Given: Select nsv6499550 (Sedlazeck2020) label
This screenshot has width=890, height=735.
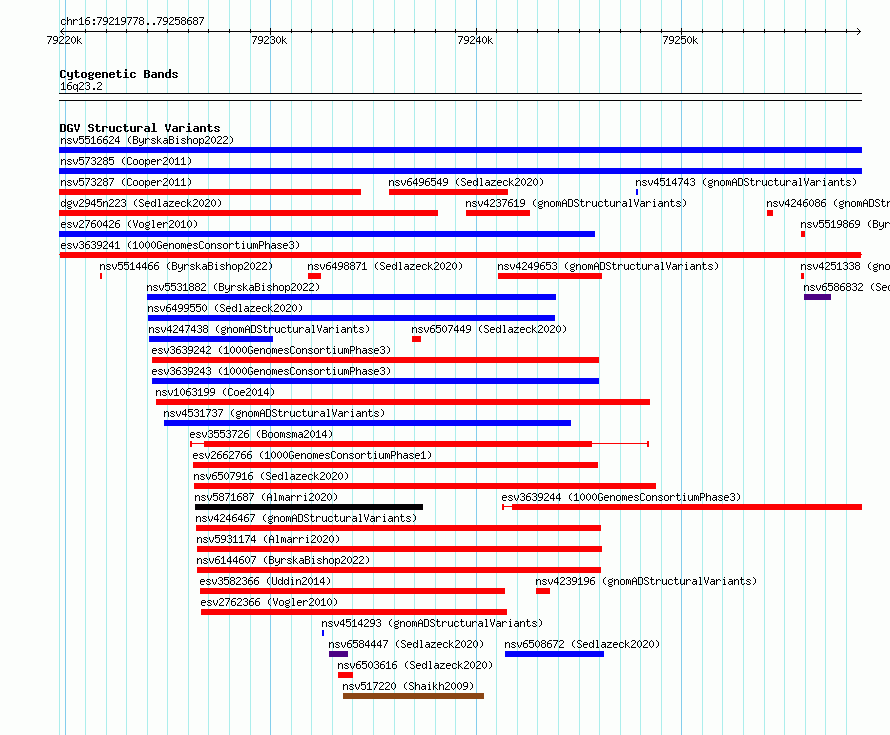Looking at the screenshot, I should pos(225,308).
